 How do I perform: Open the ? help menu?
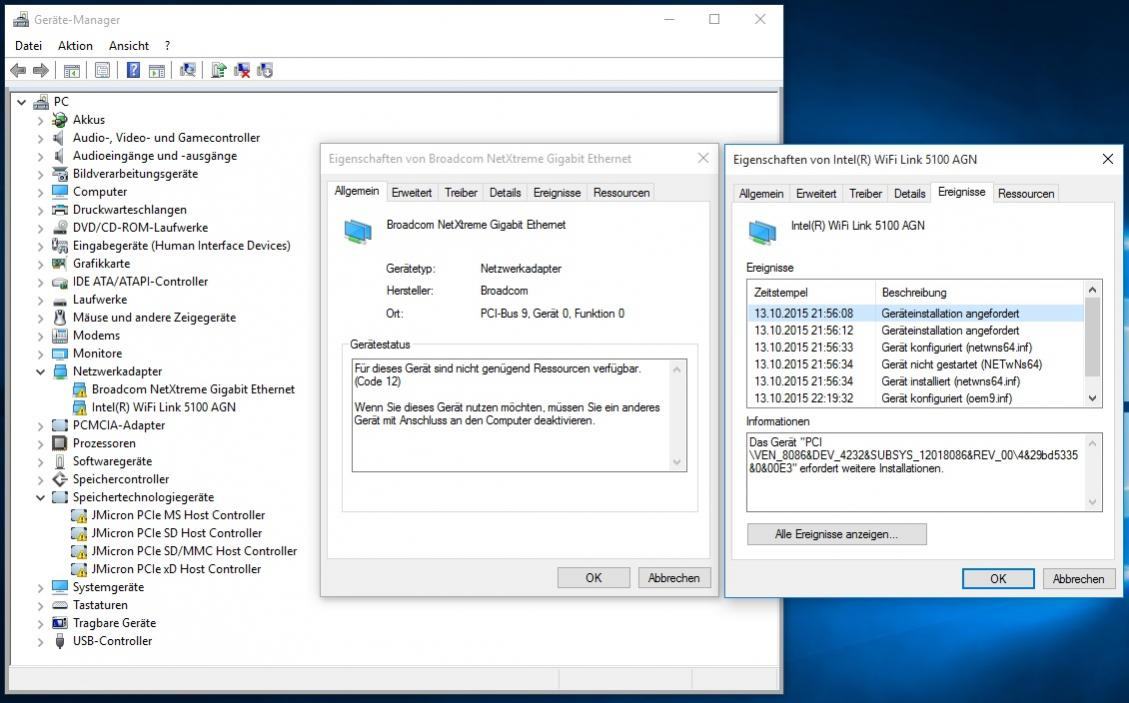[x=167, y=45]
